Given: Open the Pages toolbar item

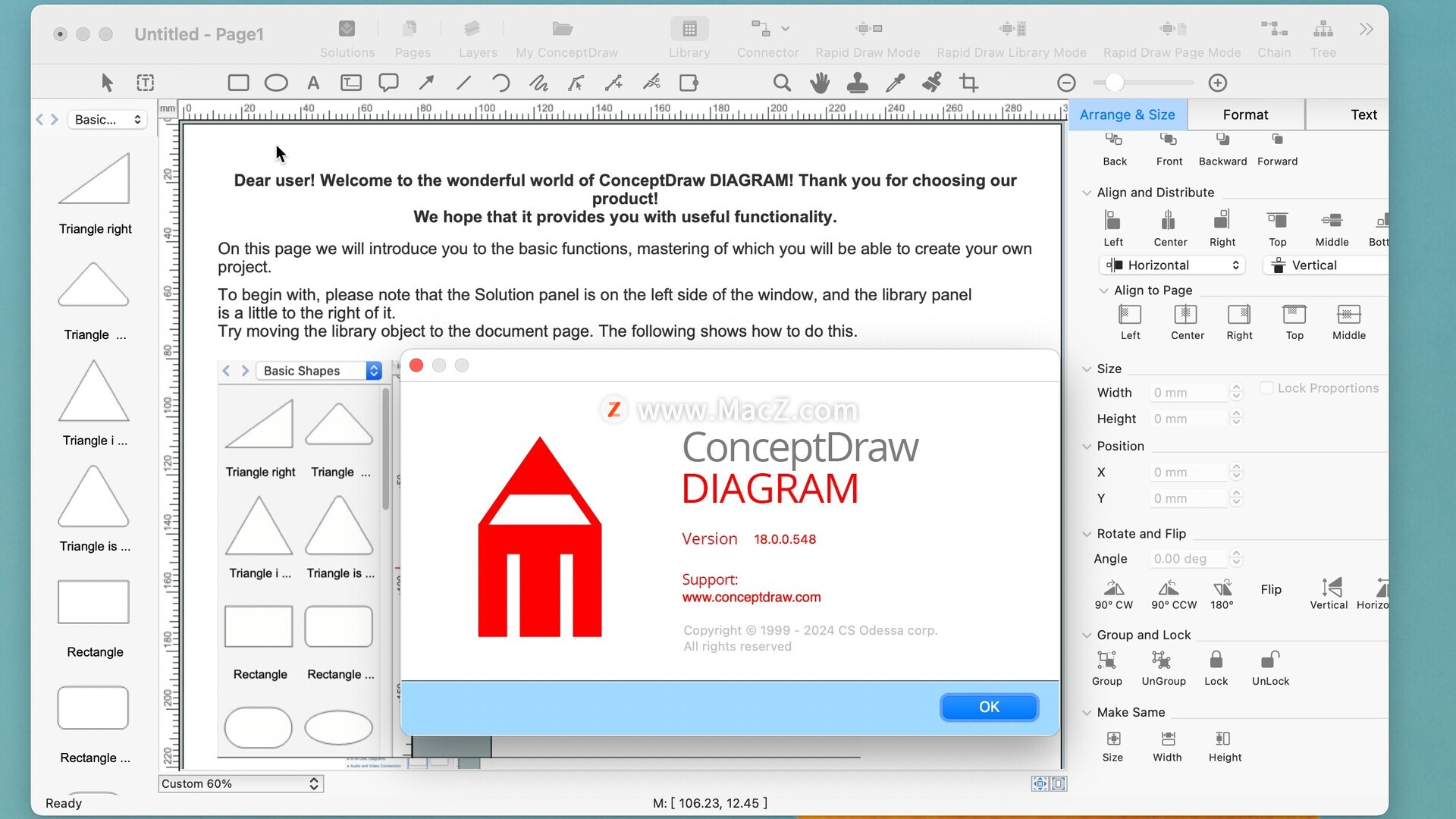Looking at the screenshot, I should 413,39.
